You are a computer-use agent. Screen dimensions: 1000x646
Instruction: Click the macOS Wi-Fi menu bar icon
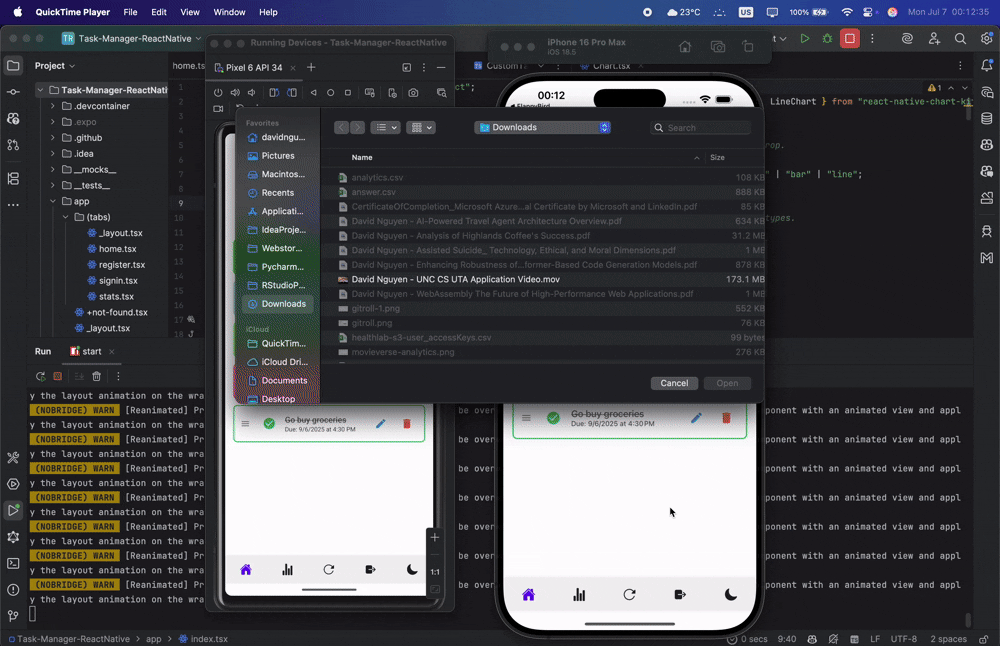tap(847, 12)
